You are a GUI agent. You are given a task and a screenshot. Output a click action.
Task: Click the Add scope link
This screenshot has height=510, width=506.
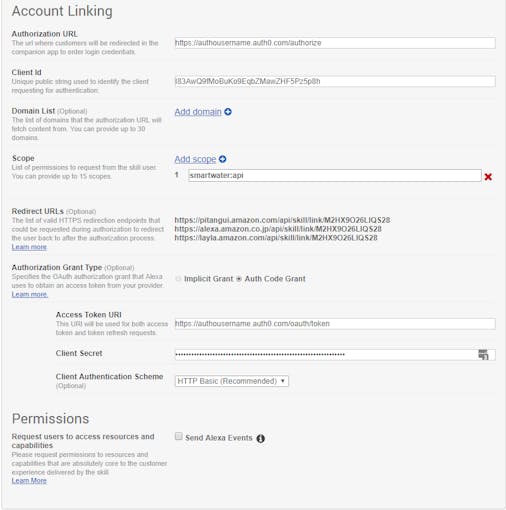[x=195, y=159]
